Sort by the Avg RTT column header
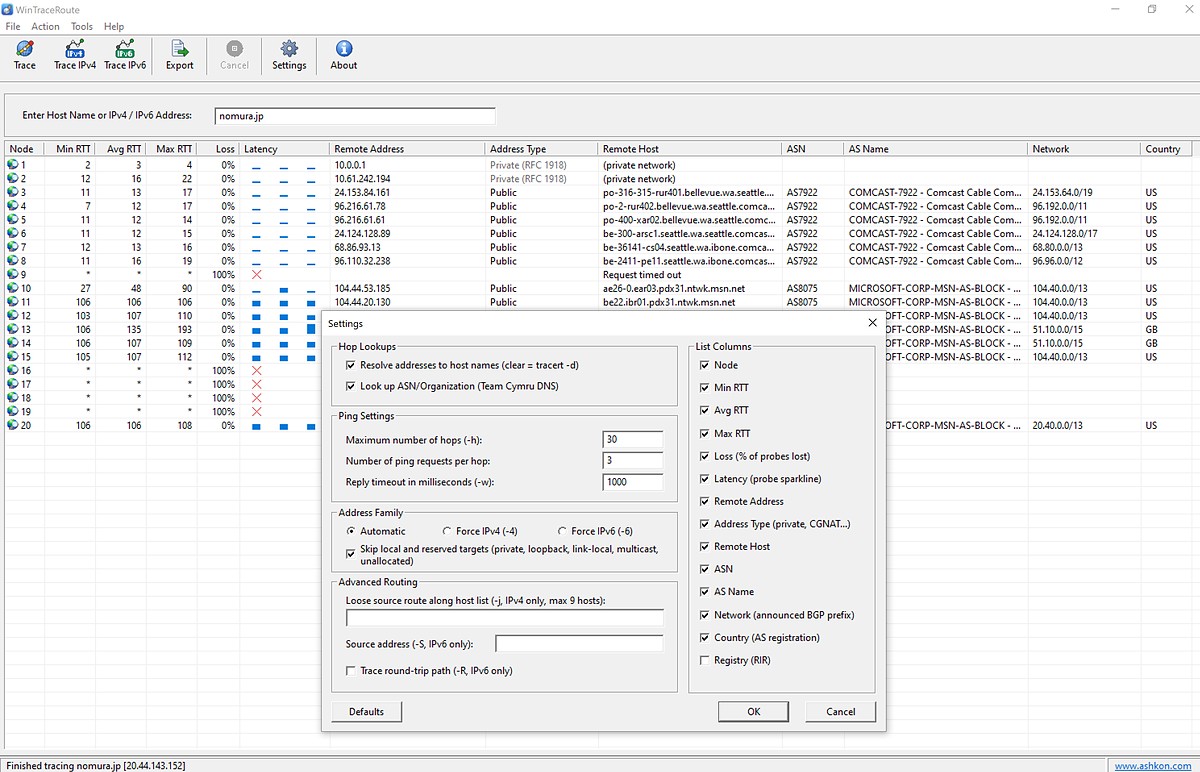Viewport: 1200px width, 772px height. (120, 149)
